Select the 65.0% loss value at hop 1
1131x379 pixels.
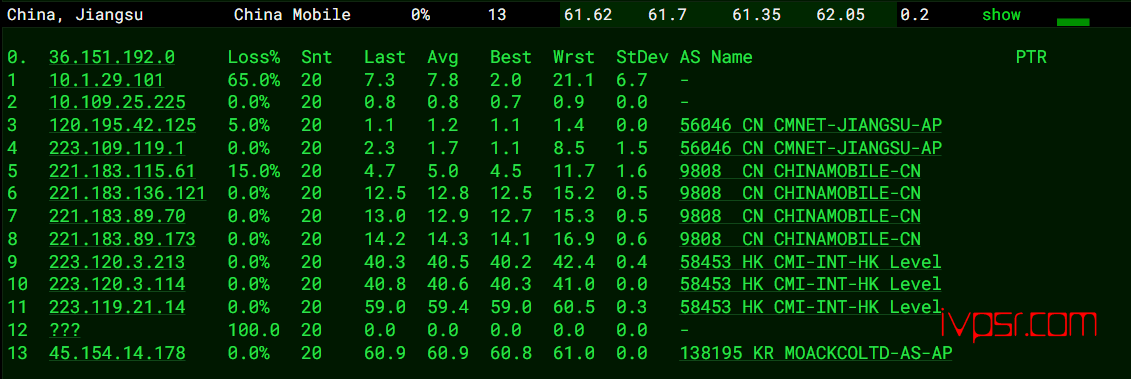click(x=254, y=80)
